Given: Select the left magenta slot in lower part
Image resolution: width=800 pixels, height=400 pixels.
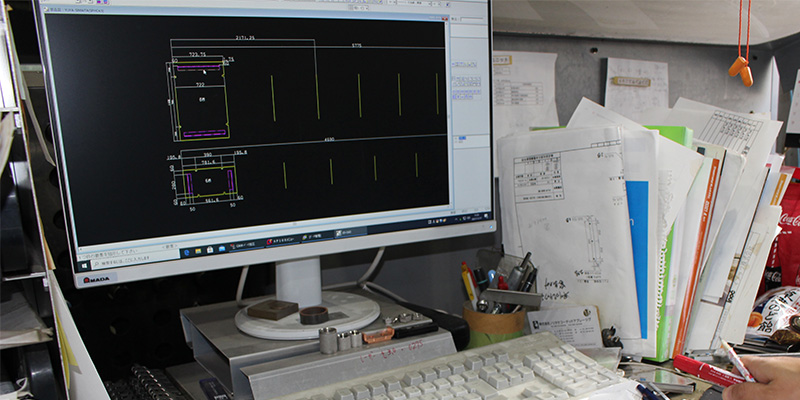Looking at the screenshot, I should [x=187, y=182].
